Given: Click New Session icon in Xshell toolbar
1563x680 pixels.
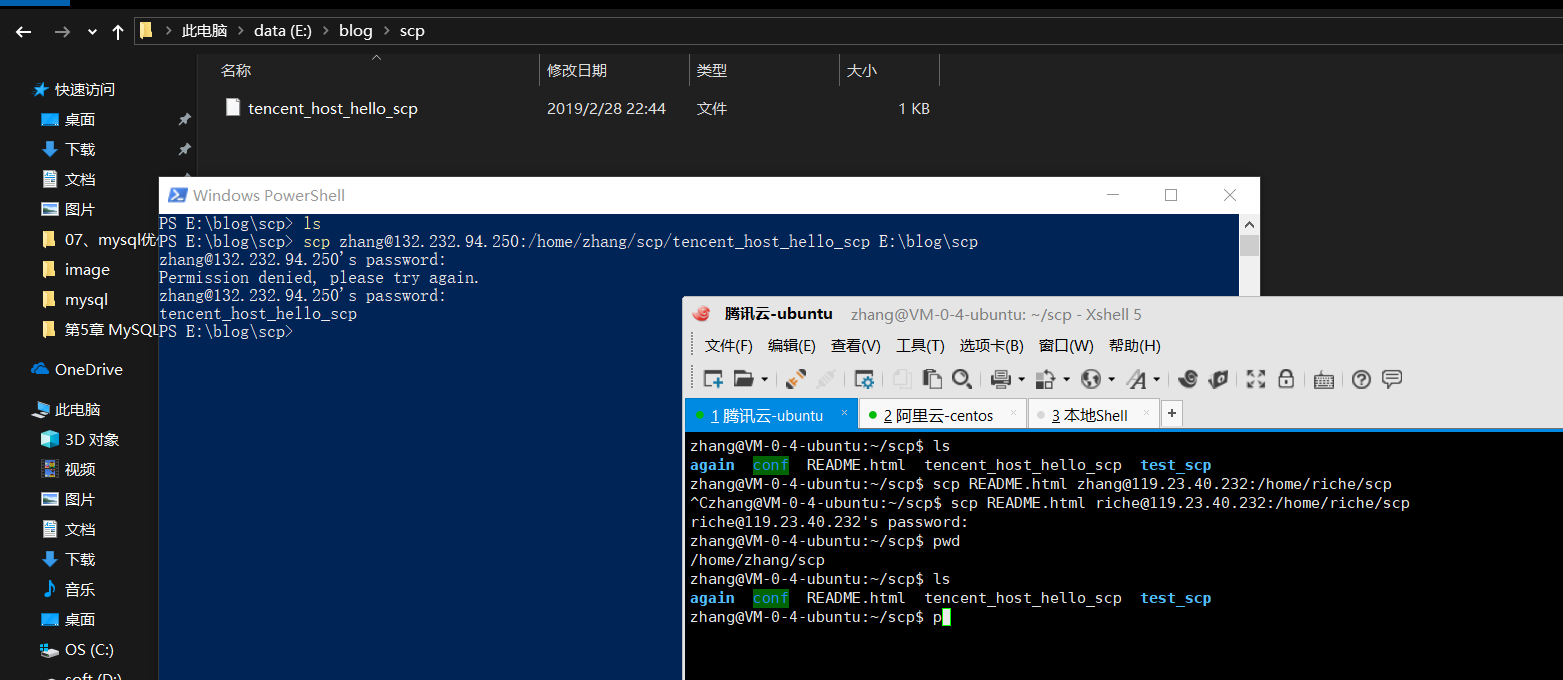Looking at the screenshot, I should tap(713, 379).
